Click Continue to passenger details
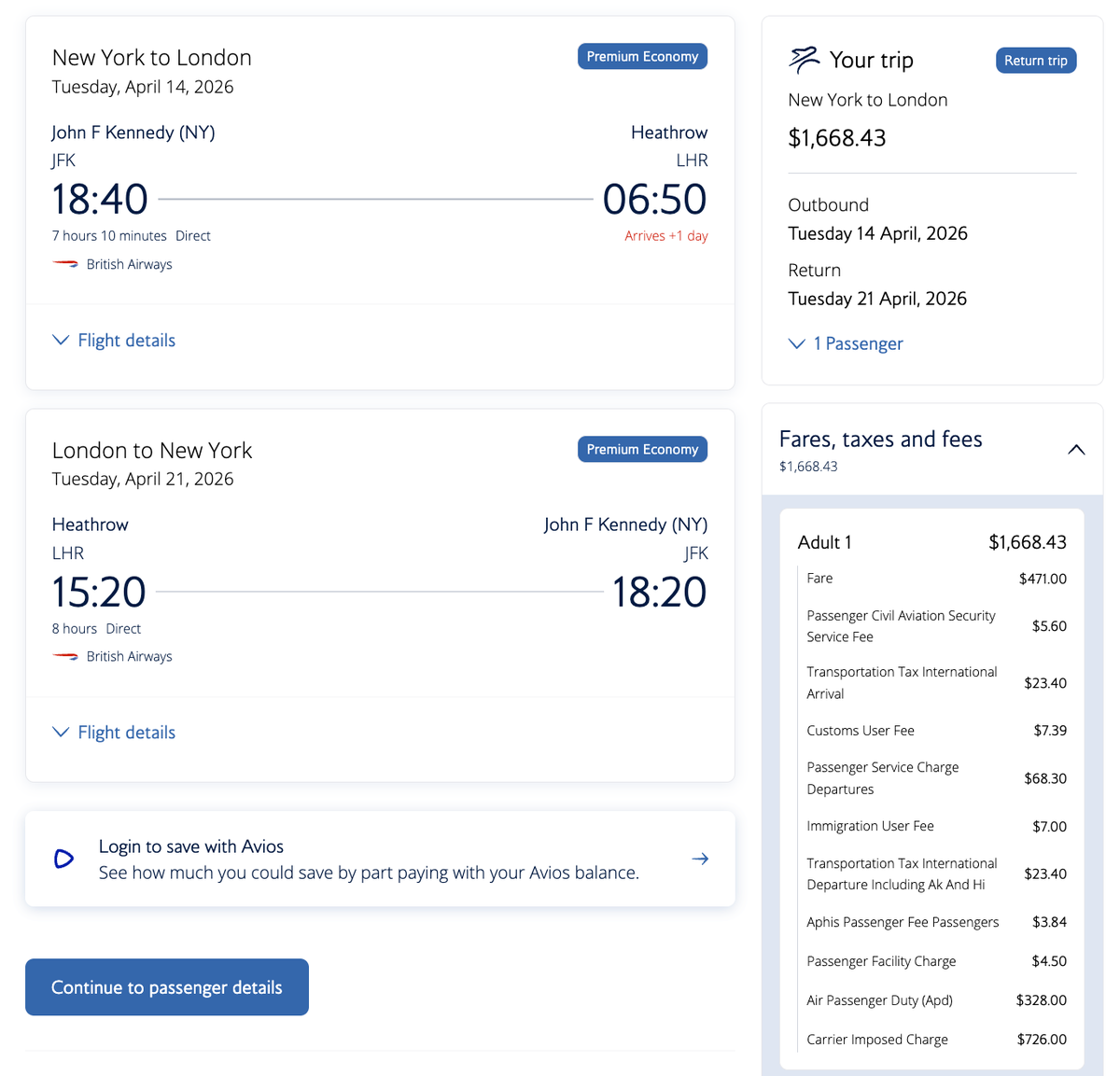This screenshot has height=1076, width=1120. click(166, 986)
